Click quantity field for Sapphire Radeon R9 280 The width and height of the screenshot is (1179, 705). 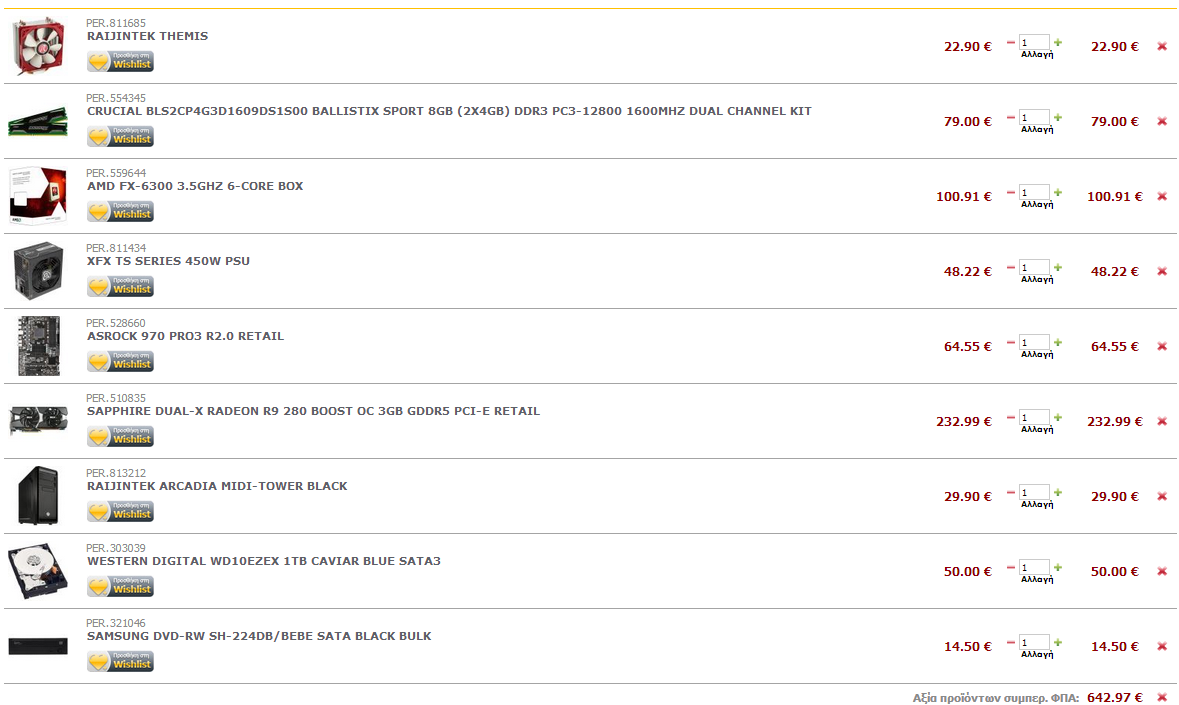click(x=1034, y=418)
